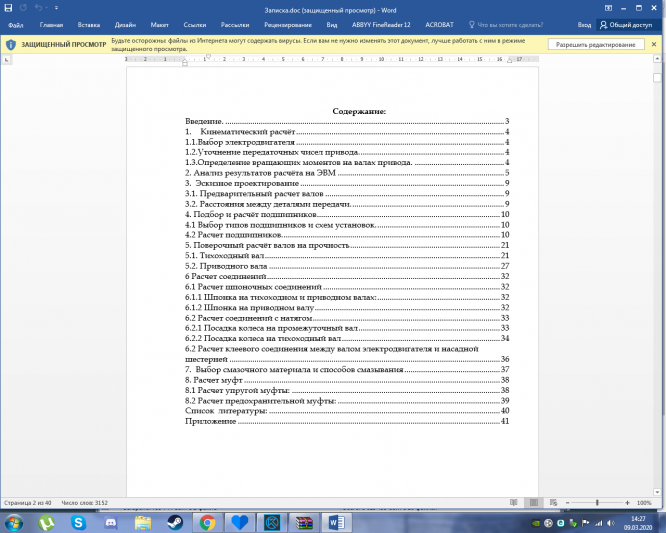The width and height of the screenshot is (666, 533).
Task: Click the first line indent marker on ruler
Action: (x=208, y=56)
